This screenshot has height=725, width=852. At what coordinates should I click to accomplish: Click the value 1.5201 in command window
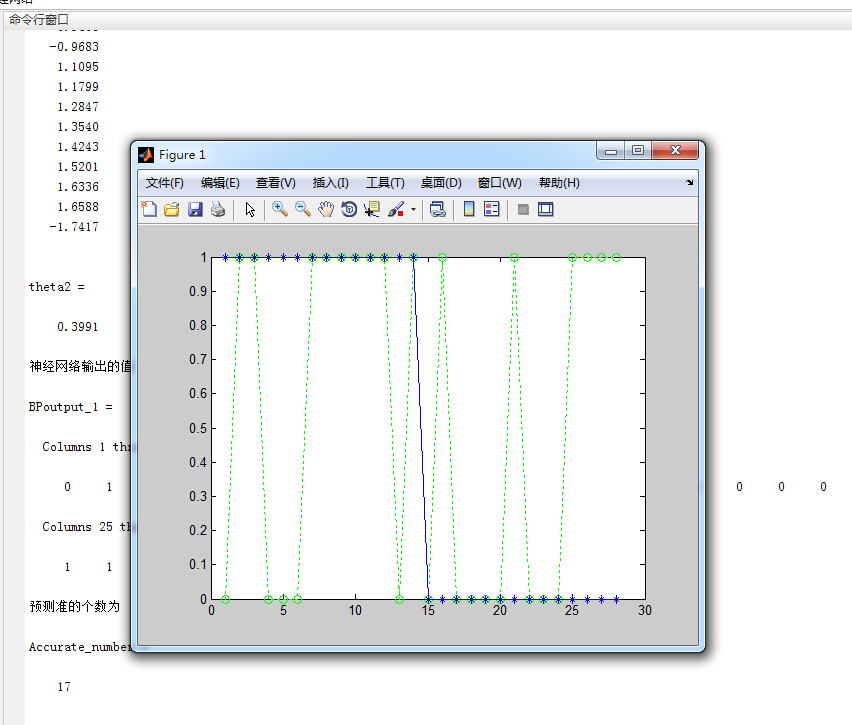coord(78,167)
